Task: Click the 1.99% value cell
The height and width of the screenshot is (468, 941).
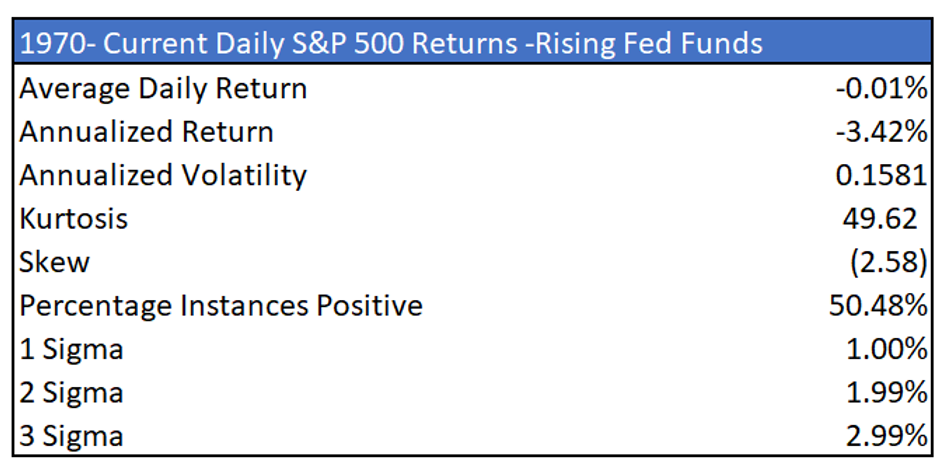Action: pyautogui.click(x=887, y=393)
